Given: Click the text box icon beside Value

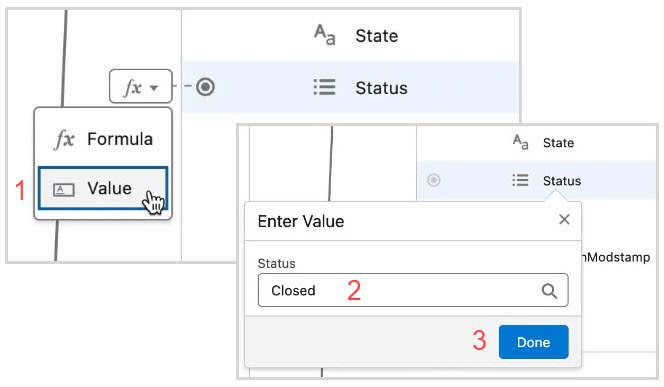Looking at the screenshot, I should (64, 189).
